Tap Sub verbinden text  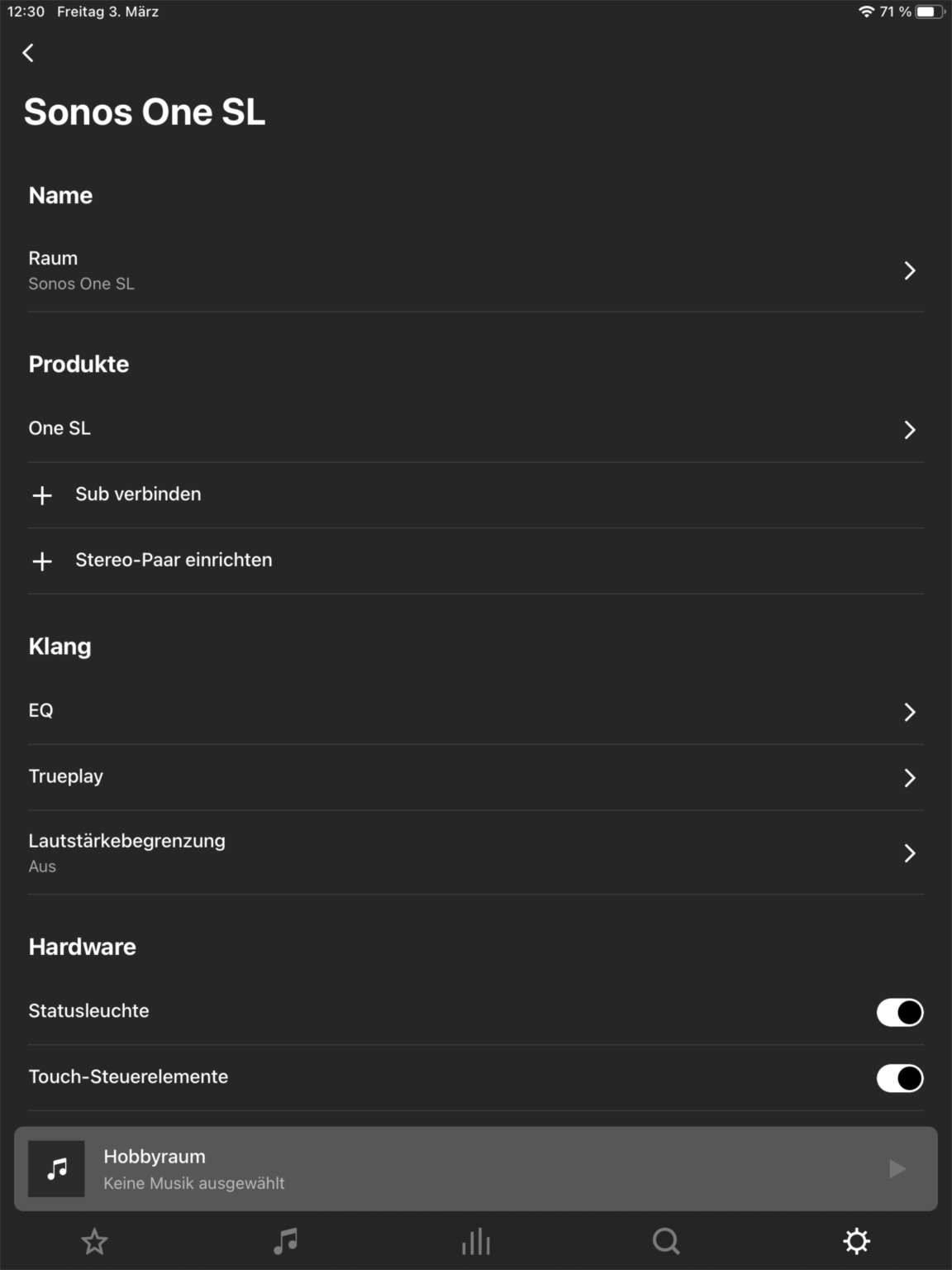click(138, 494)
